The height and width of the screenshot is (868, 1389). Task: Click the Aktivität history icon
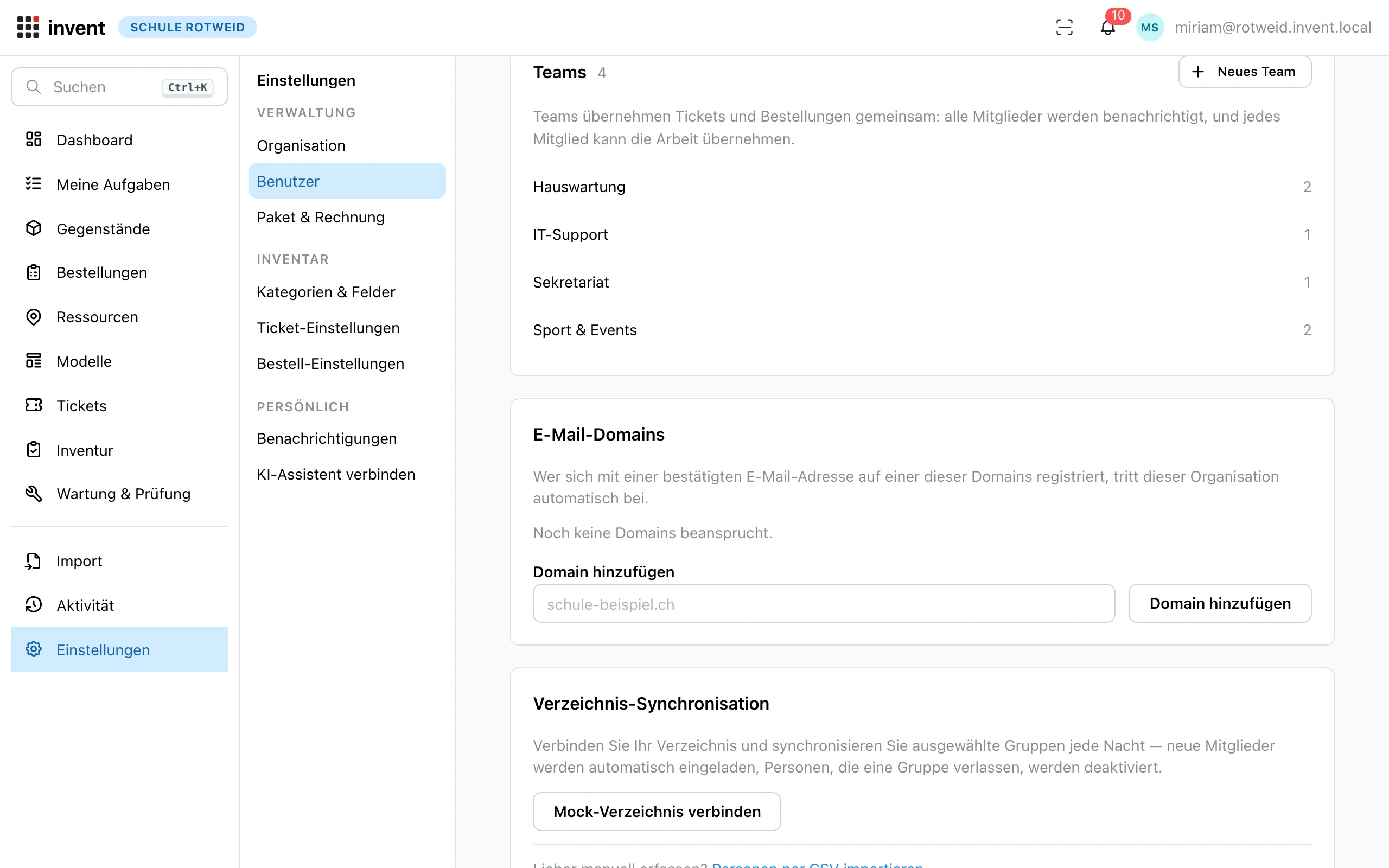(33, 605)
